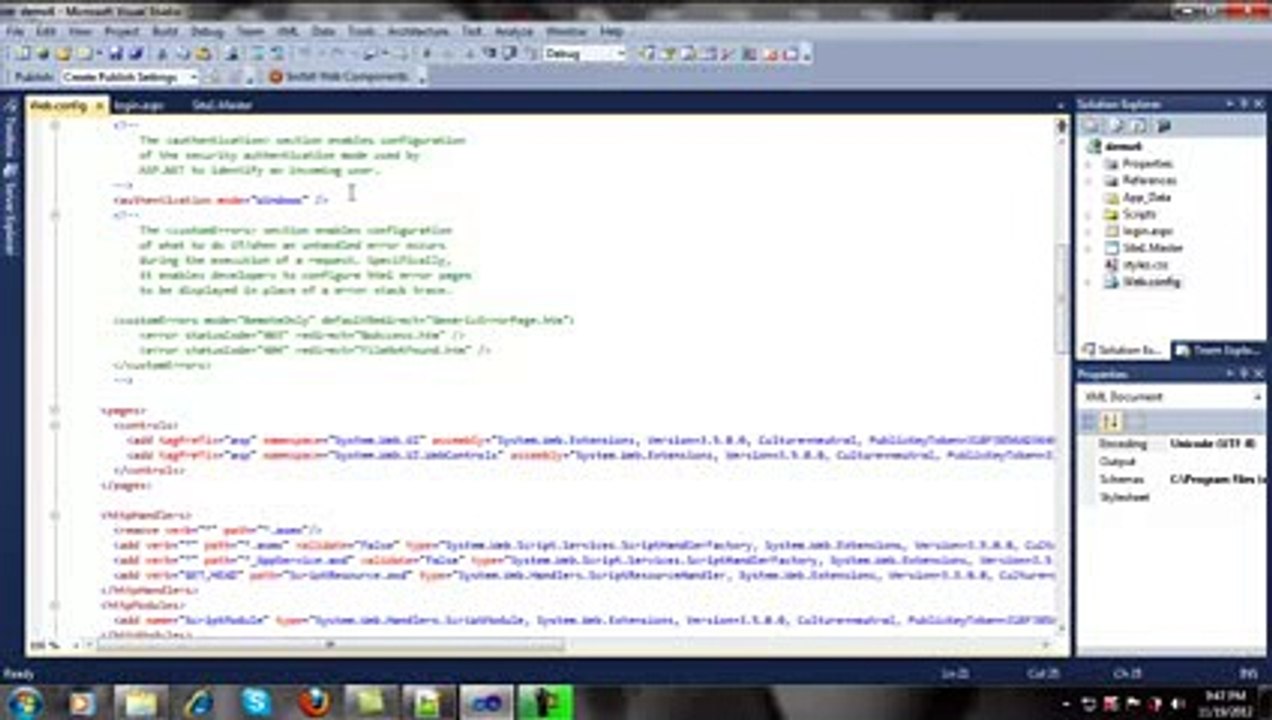
Task: Collapse the customErrors comment block
Action: [x=56, y=215]
